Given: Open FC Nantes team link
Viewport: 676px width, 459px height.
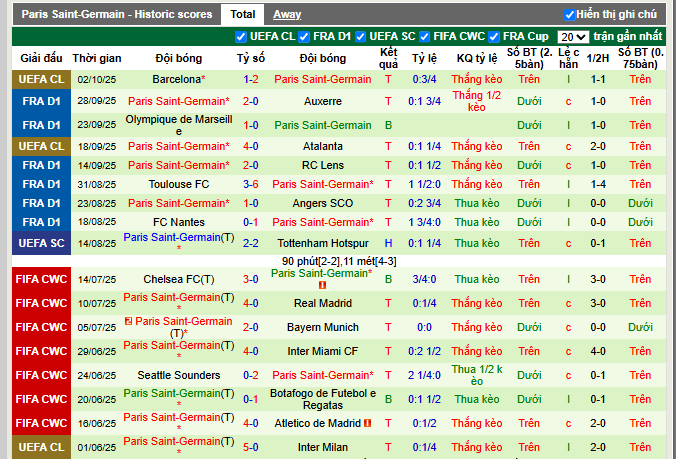Looking at the screenshot, I should [179, 222].
